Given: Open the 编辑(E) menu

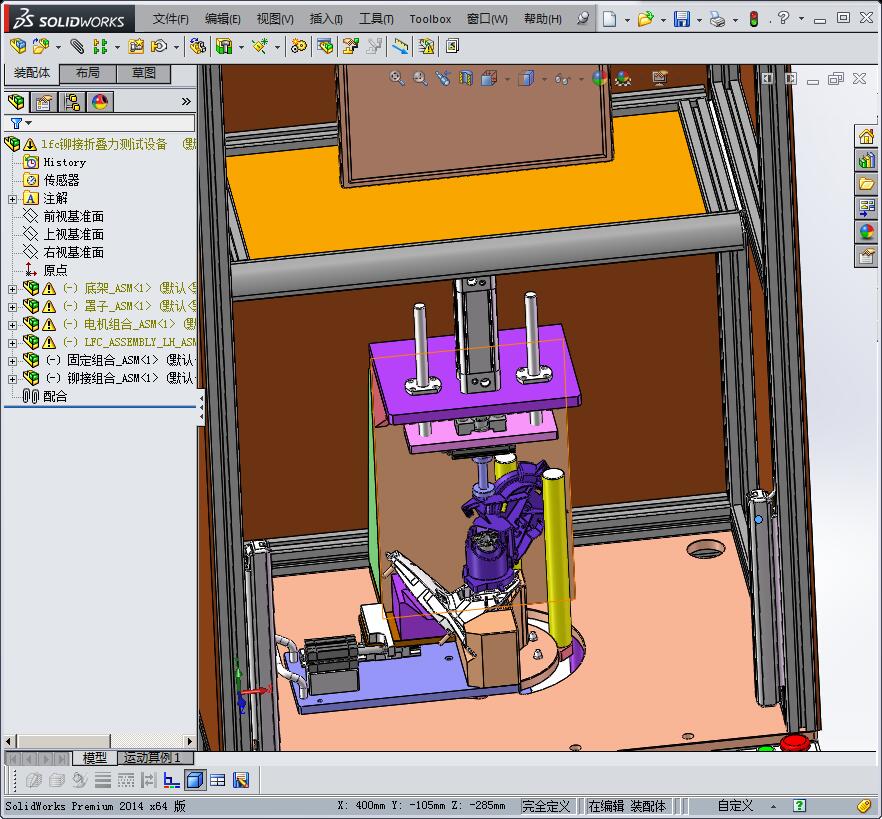Looking at the screenshot, I should (222, 19).
